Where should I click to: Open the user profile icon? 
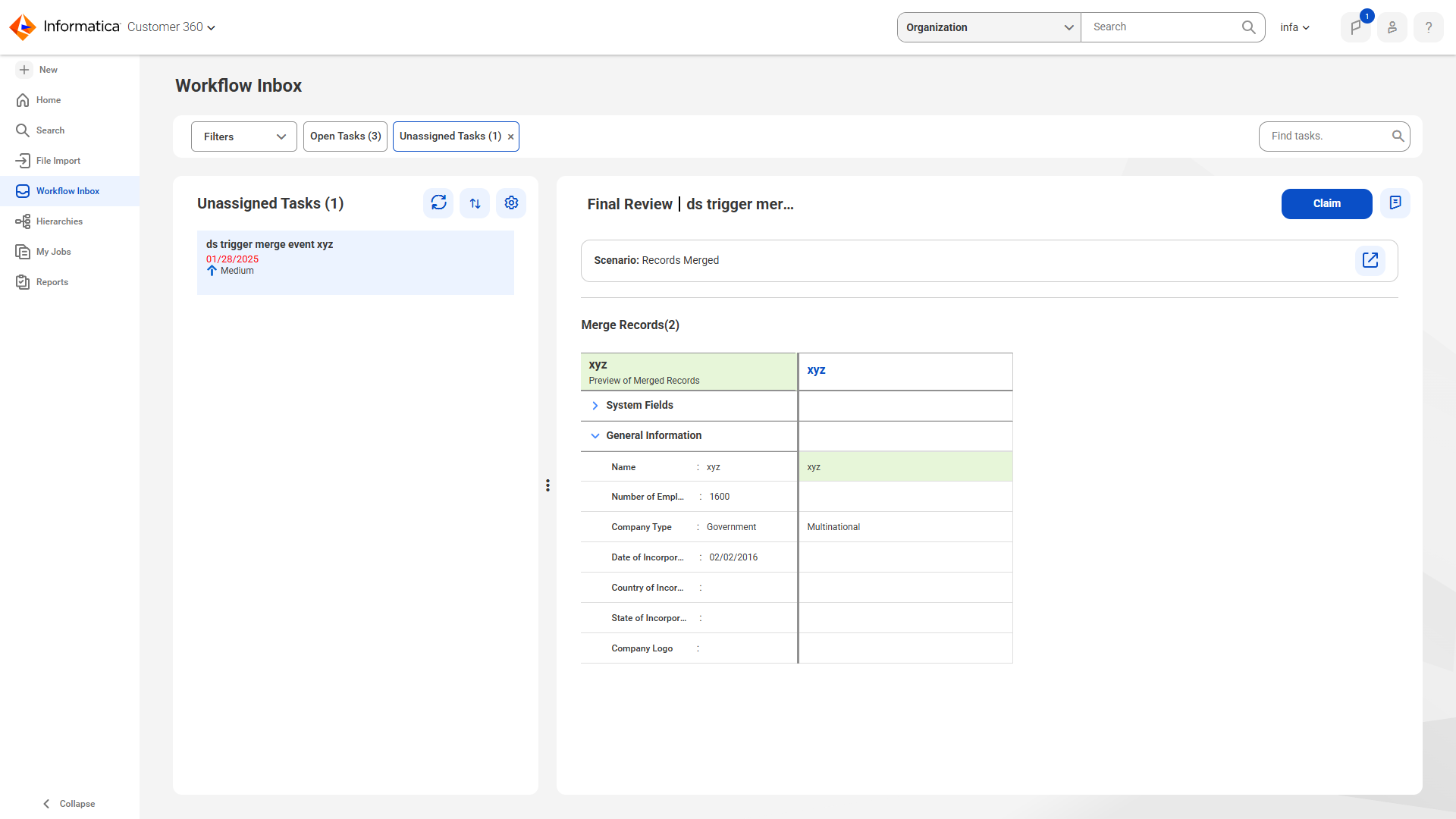(x=1392, y=27)
